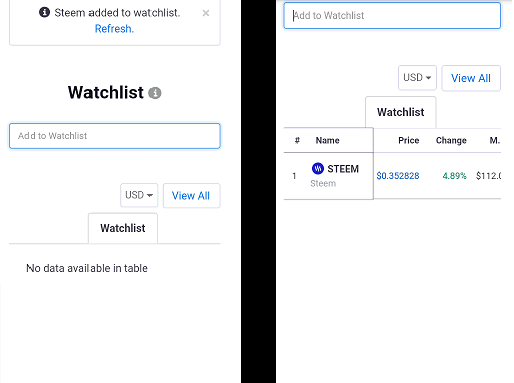Screen dimensions: 514x383
Task: Click the 4.89% change value
Action: click(x=454, y=176)
